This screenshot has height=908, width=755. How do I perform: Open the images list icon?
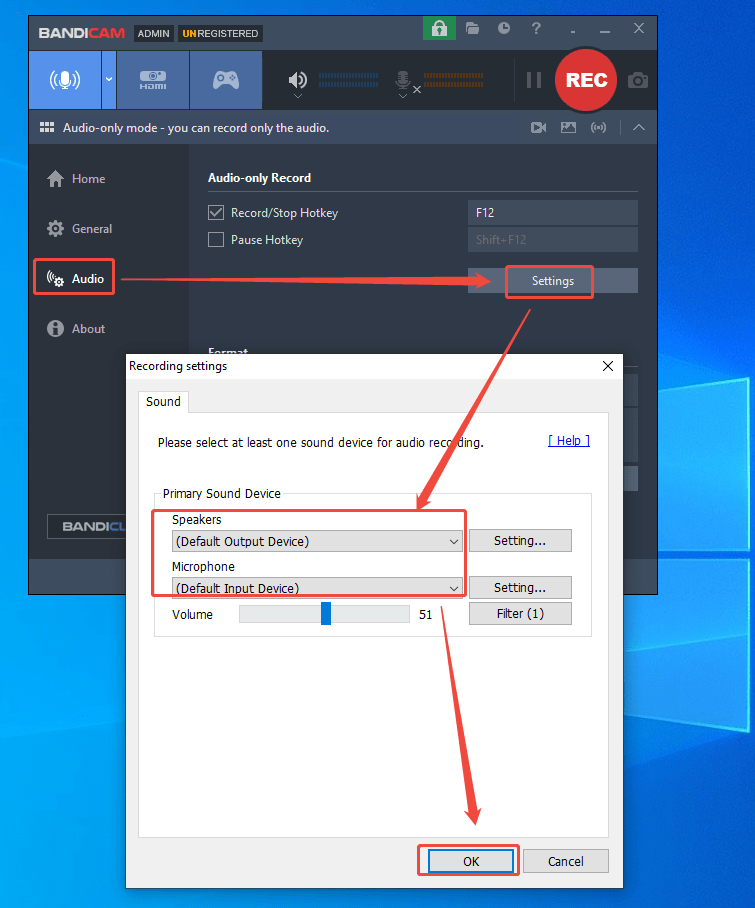569,127
